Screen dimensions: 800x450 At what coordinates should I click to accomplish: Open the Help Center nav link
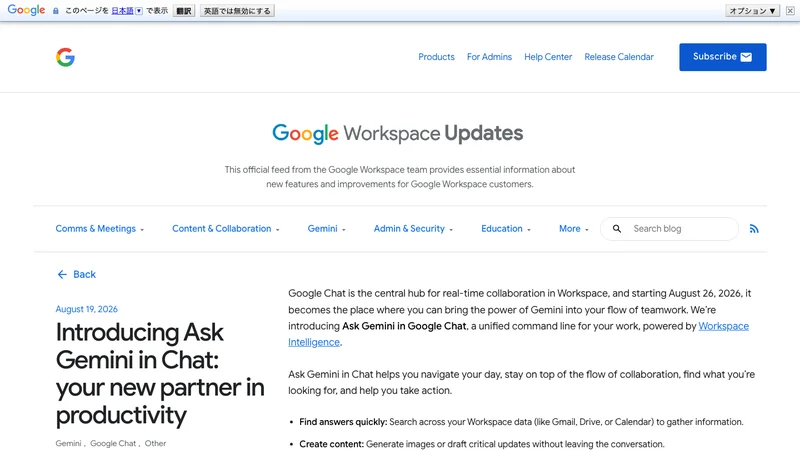548,57
